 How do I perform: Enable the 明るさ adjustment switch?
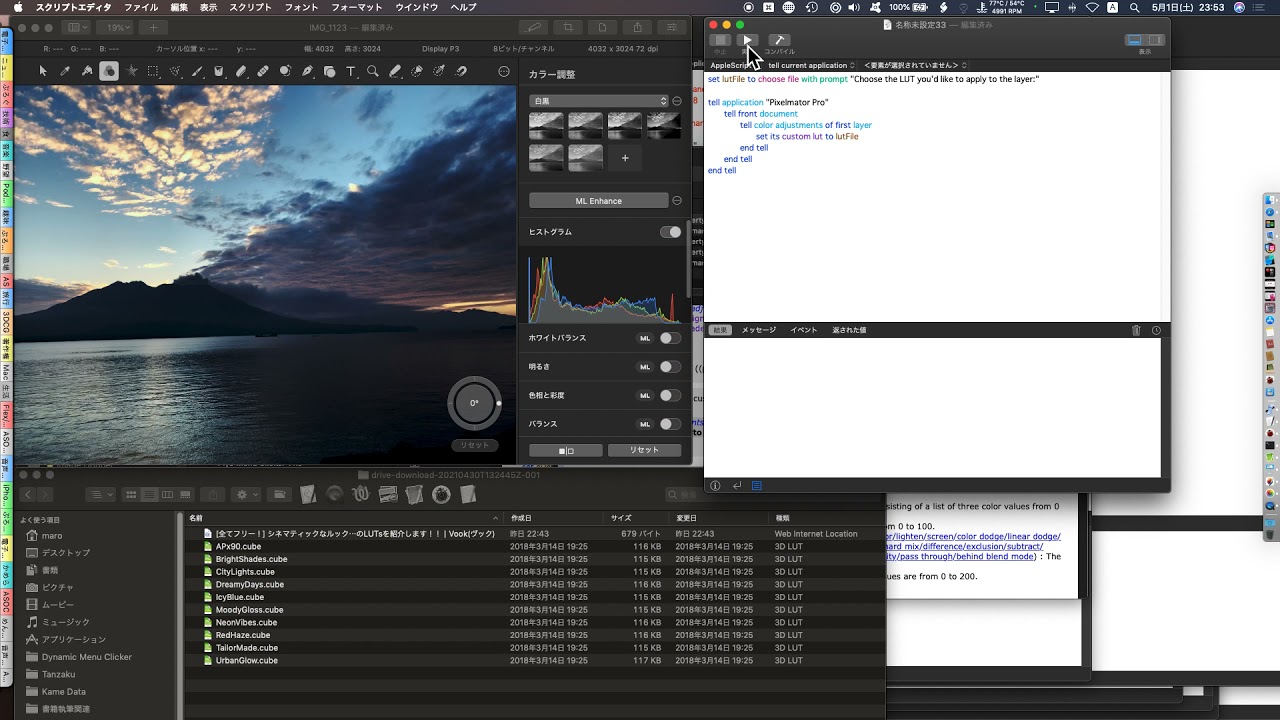pyautogui.click(x=670, y=367)
